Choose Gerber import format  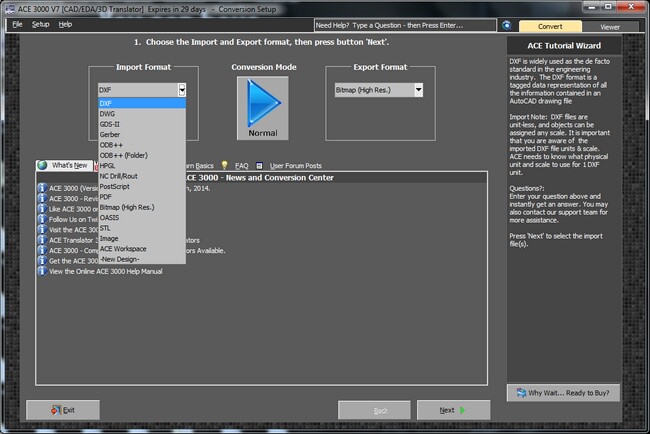142,134
